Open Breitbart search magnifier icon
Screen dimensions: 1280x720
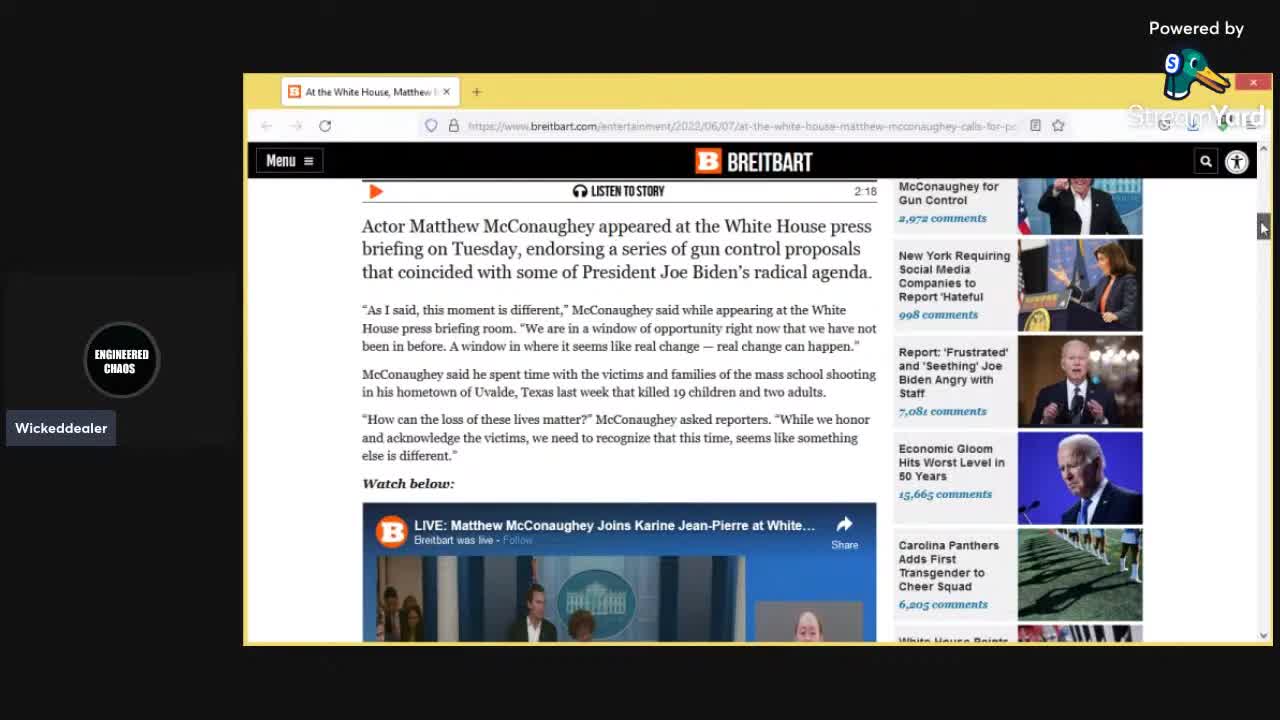click(1206, 161)
